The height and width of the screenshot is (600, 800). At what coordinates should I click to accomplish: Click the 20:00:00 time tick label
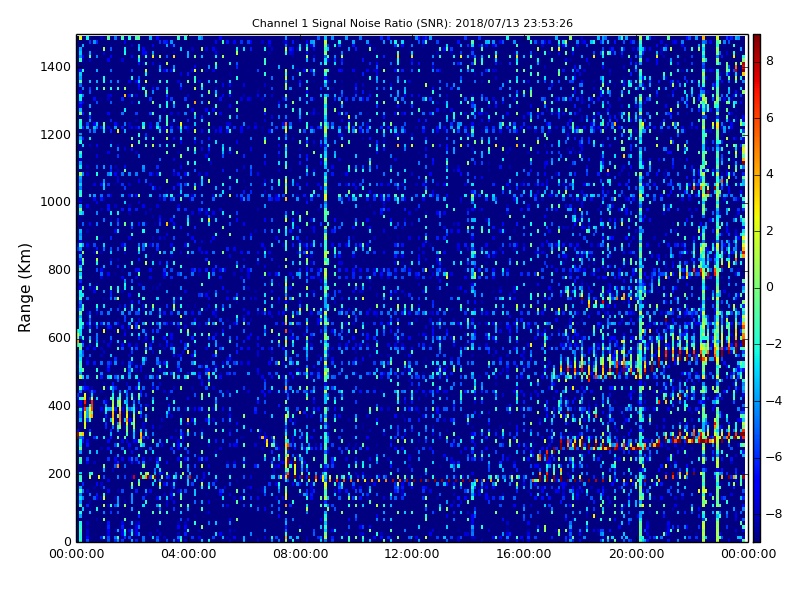pyautogui.click(x=636, y=554)
